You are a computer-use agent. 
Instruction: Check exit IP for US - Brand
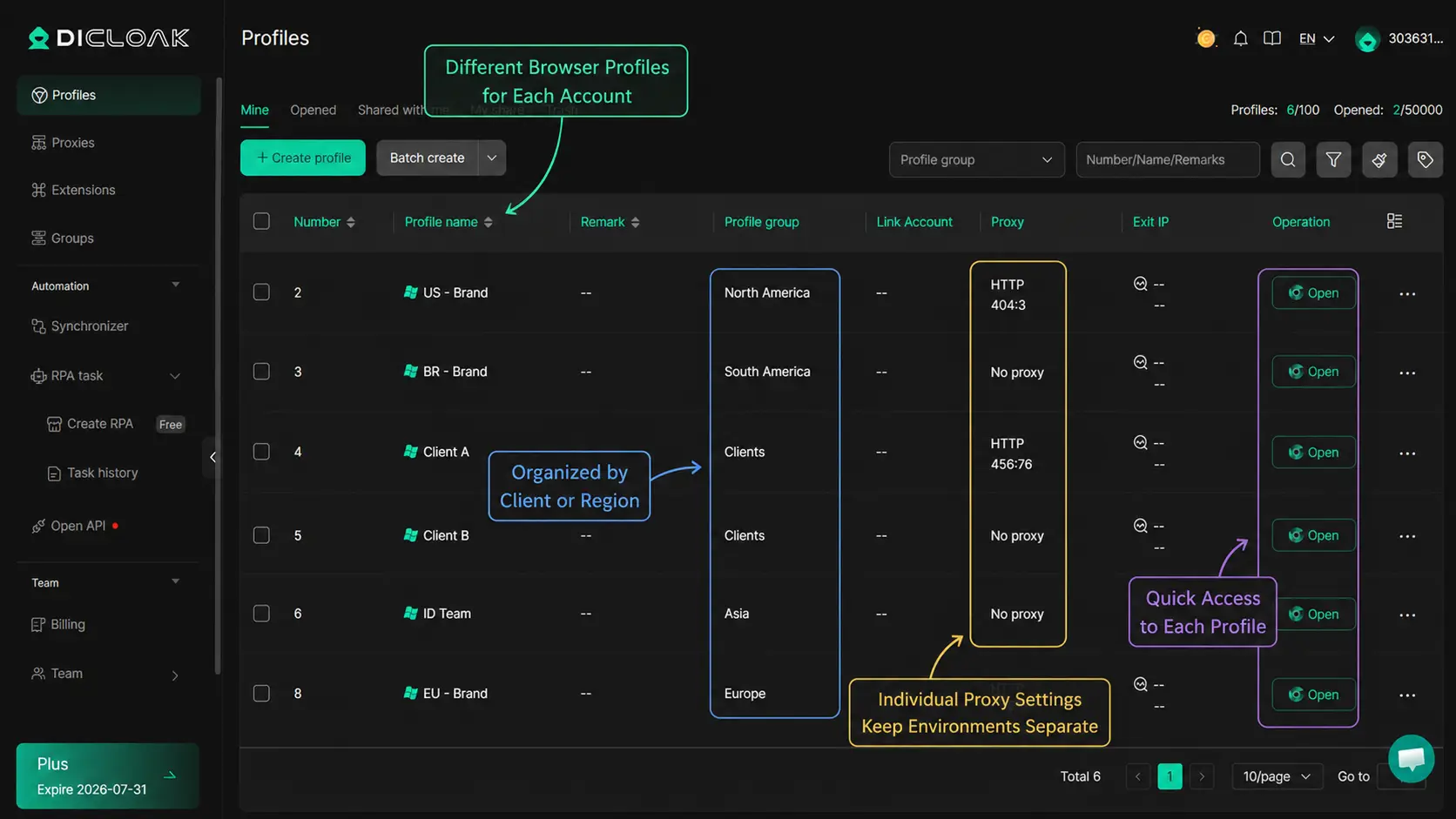1140,283
